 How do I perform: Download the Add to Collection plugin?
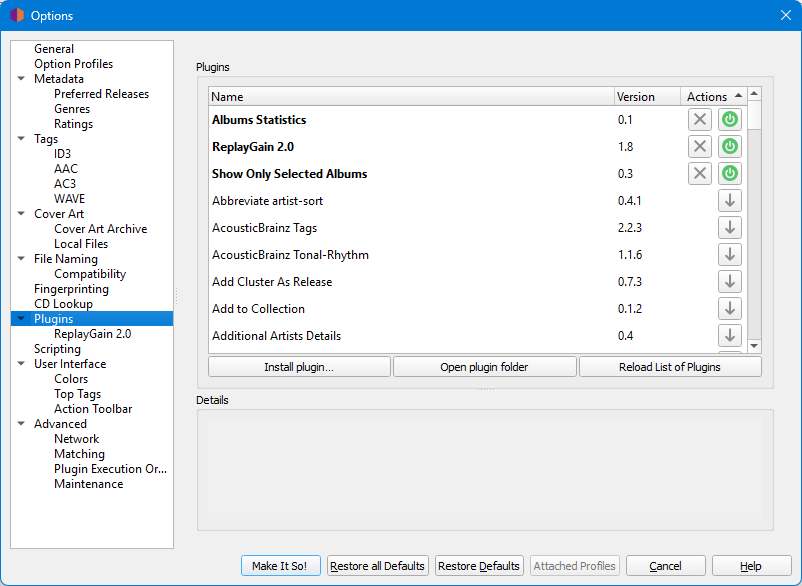(730, 309)
